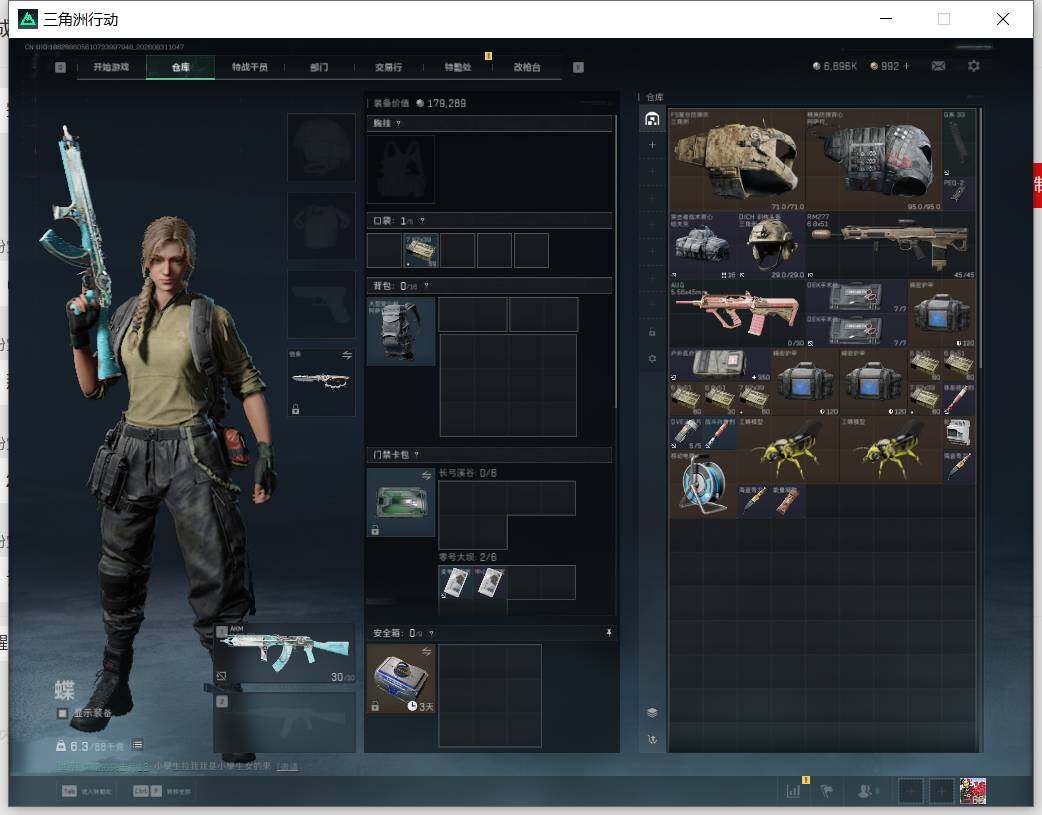Screen dimensions: 1042x815
Task: Select the main warehouse storage icon
Action: [x=652, y=118]
